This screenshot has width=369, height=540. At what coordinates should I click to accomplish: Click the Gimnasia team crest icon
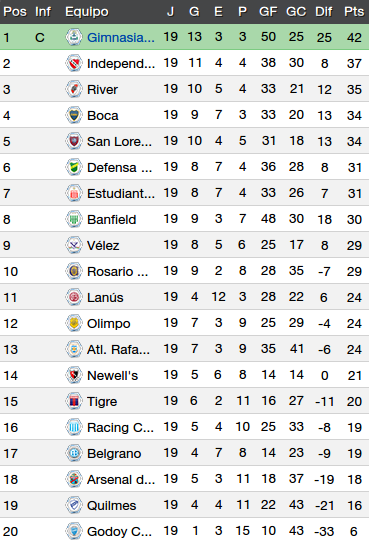(74, 37)
